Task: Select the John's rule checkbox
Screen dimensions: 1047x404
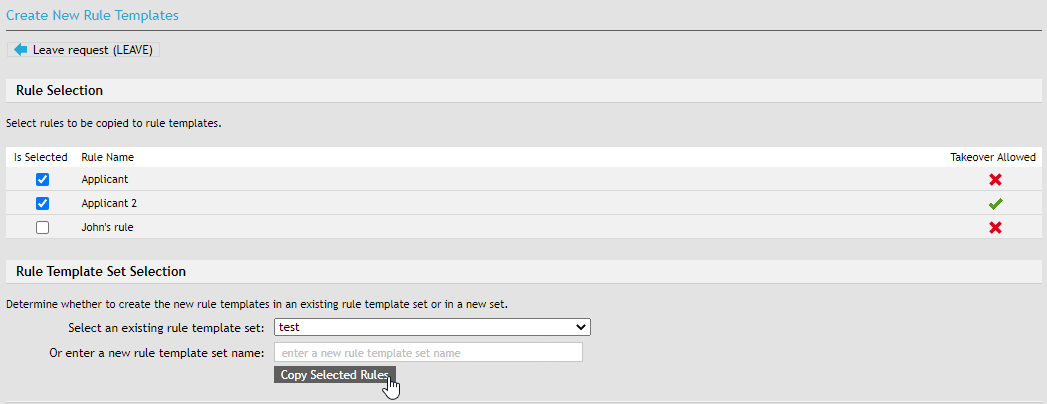Action: 42,228
